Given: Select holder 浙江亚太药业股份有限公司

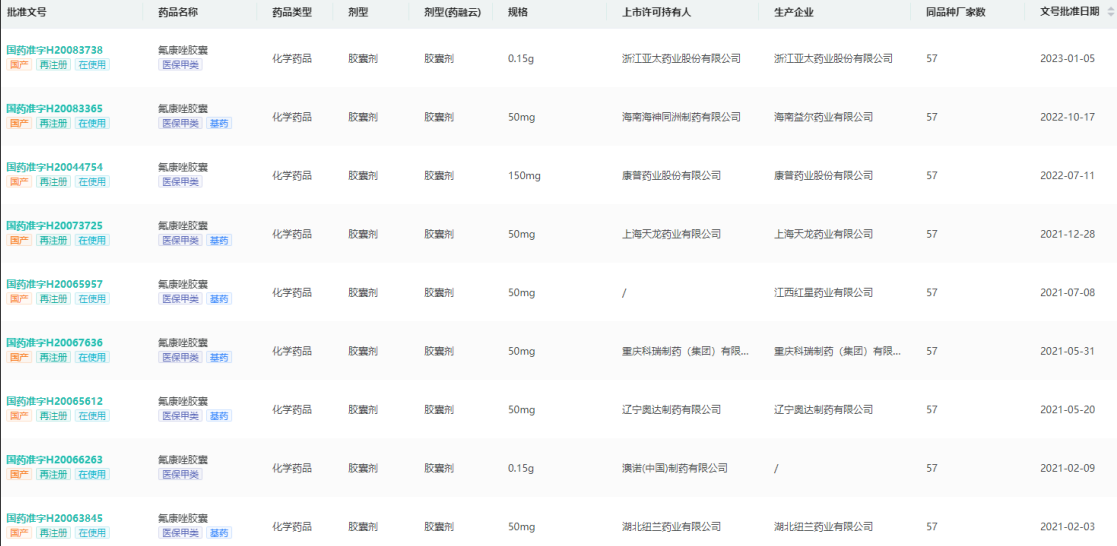Looking at the screenshot, I should point(681,58).
